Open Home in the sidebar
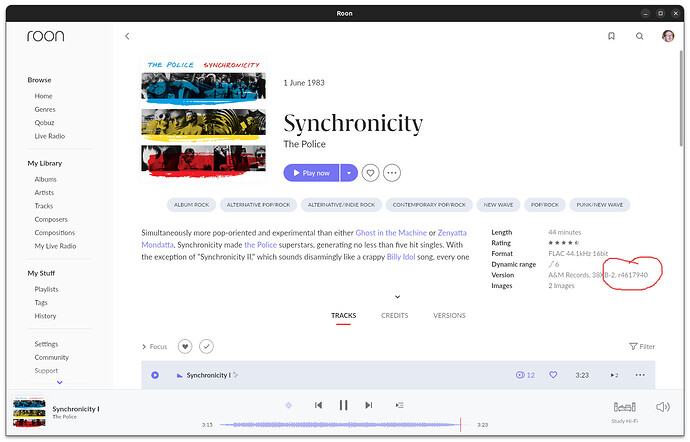 (x=44, y=96)
